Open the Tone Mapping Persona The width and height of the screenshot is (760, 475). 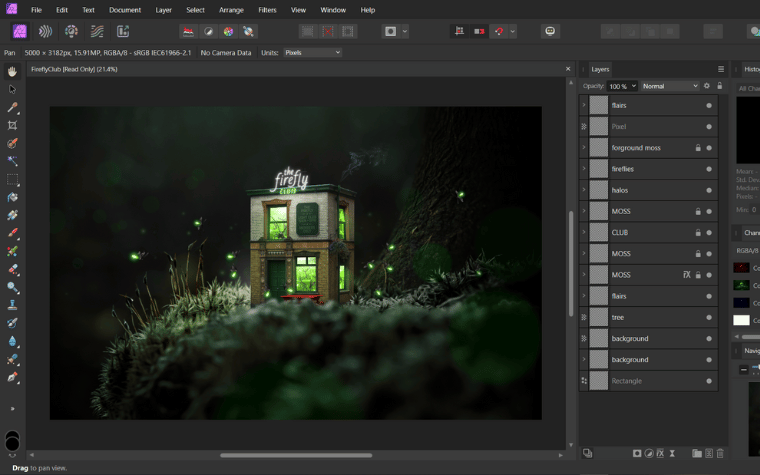[x=97, y=32]
